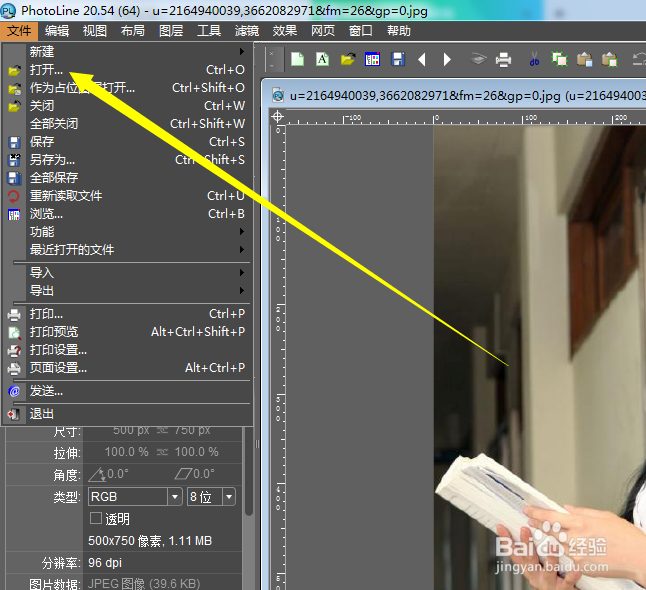The width and height of the screenshot is (646, 590).
Task: Choose 打印设置... menu entry
Action: click(127, 350)
